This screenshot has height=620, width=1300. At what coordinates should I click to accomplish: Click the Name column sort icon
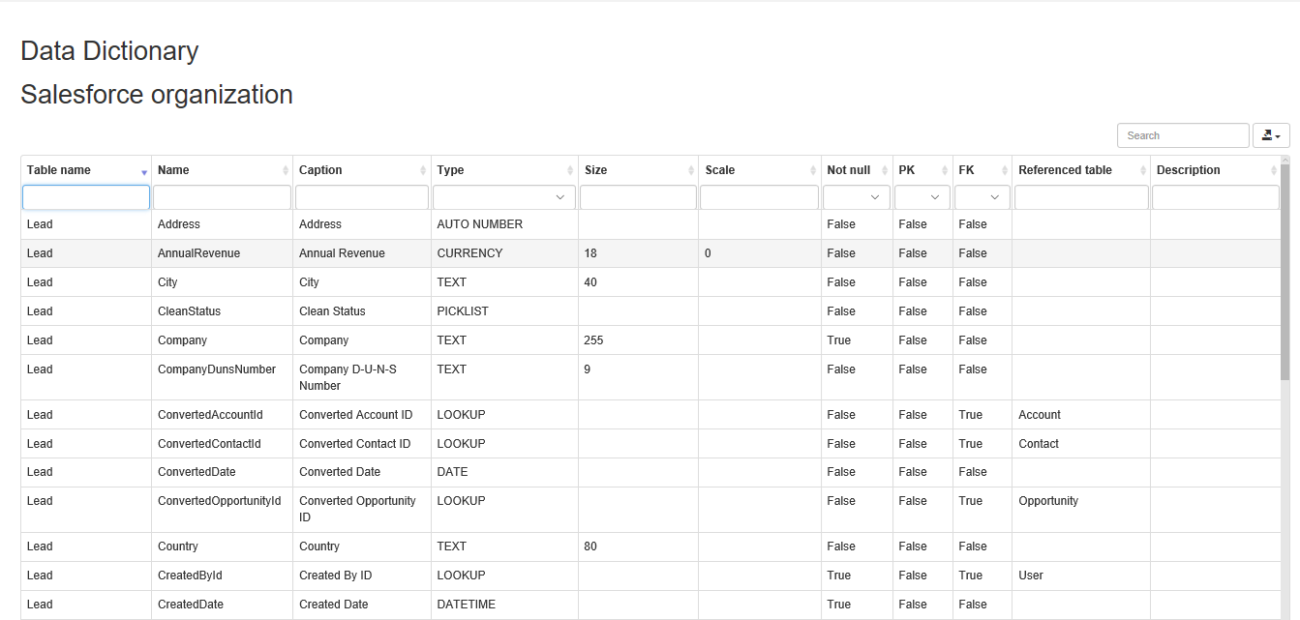point(284,172)
